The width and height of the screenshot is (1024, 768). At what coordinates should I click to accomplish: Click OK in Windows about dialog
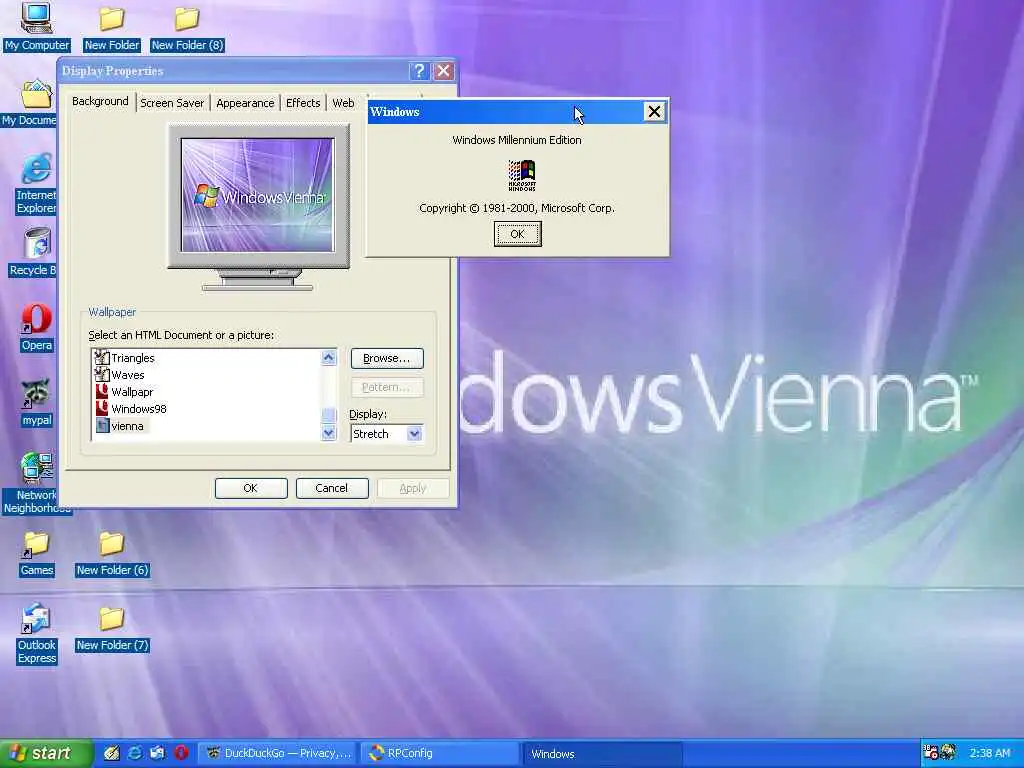517,234
